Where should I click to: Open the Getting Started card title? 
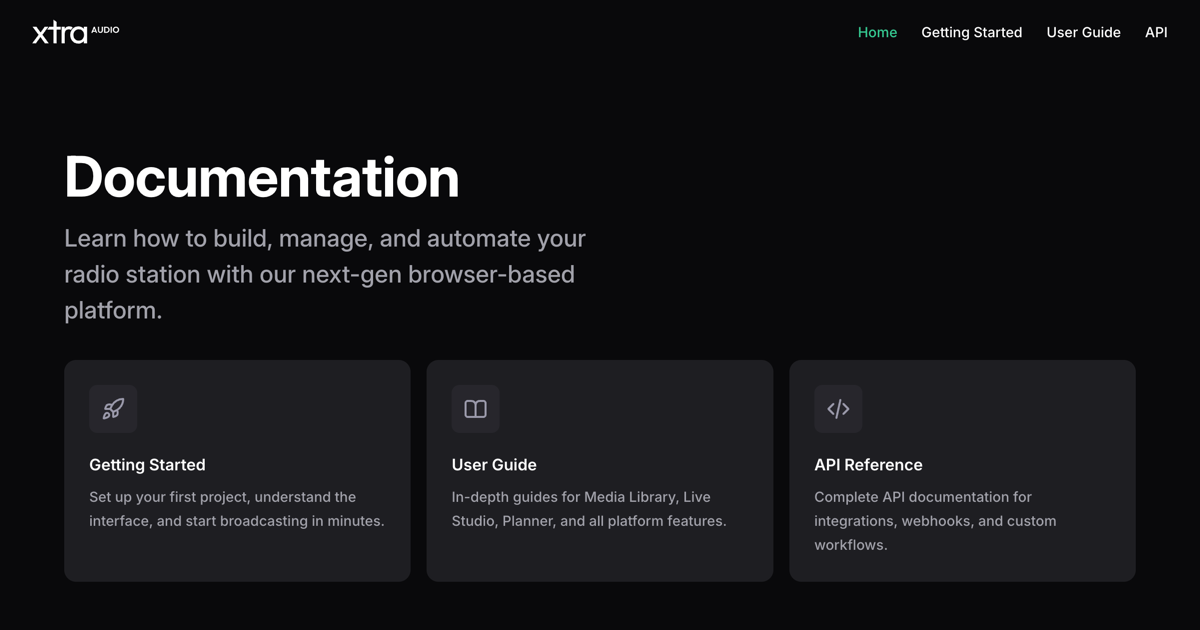click(147, 465)
